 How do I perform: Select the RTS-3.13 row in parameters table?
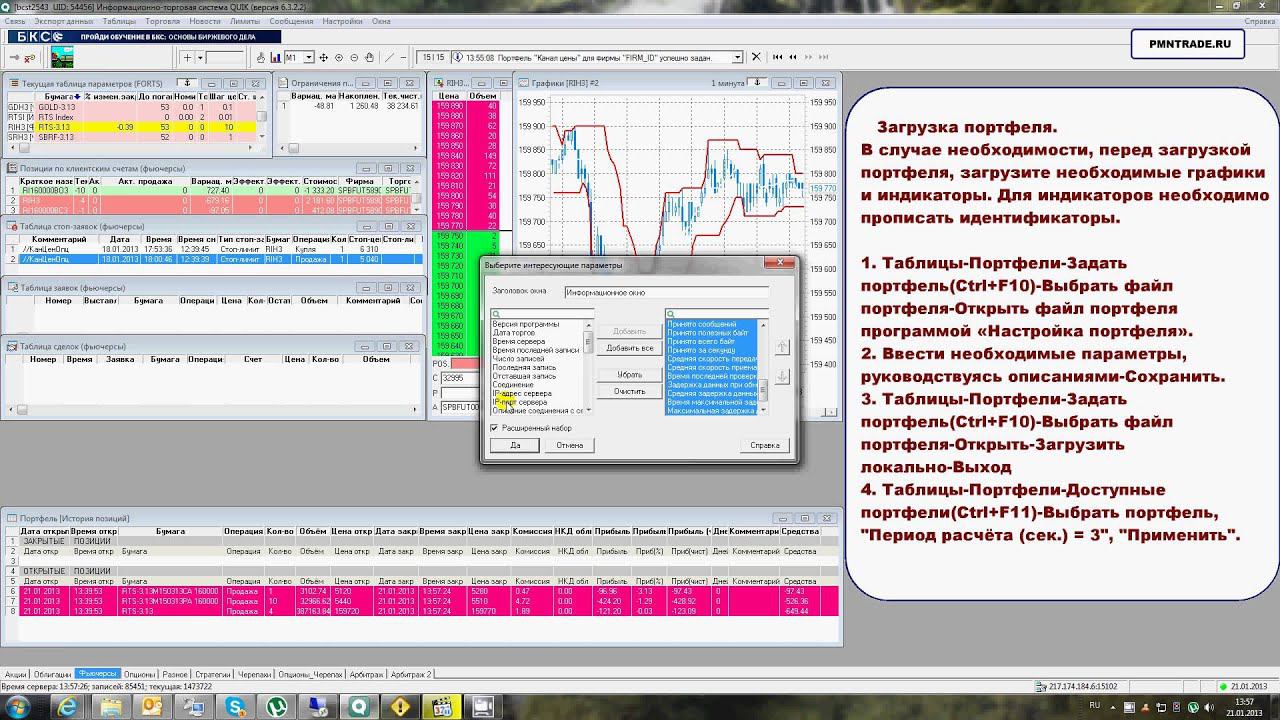[132, 127]
